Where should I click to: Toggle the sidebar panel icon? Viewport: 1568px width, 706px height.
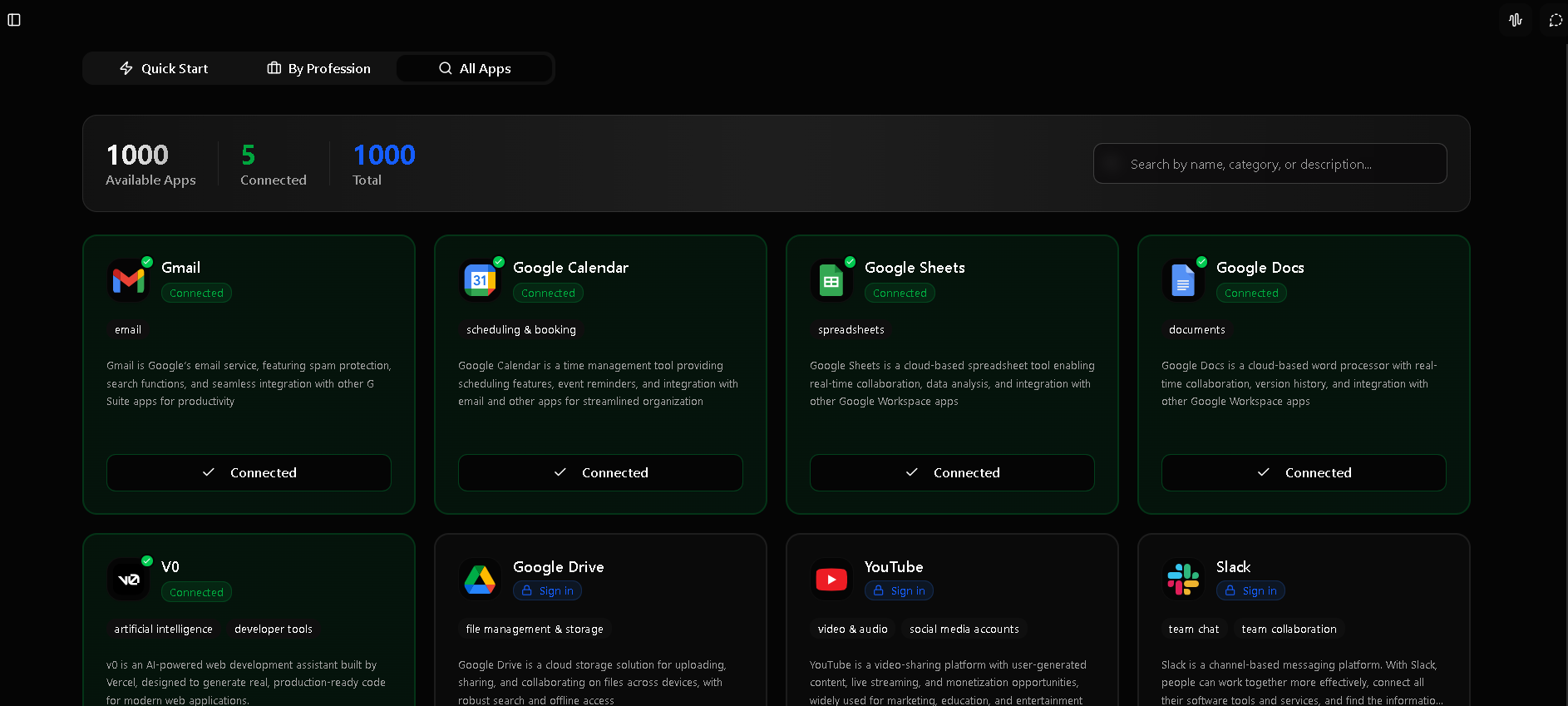[x=14, y=20]
